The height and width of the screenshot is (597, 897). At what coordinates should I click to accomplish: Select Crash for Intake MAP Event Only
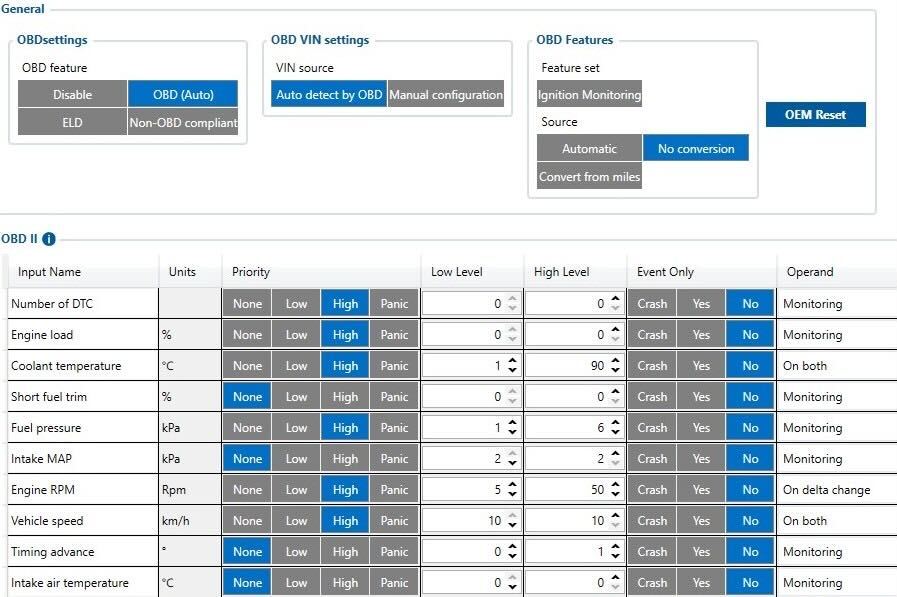[x=652, y=459]
